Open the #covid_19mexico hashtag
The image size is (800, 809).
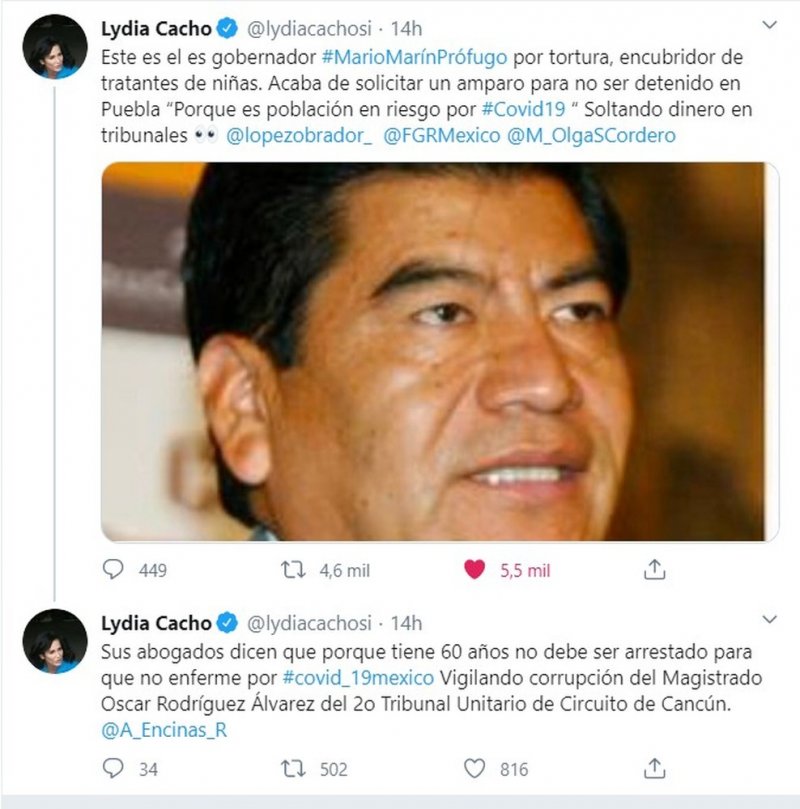click(x=358, y=678)
